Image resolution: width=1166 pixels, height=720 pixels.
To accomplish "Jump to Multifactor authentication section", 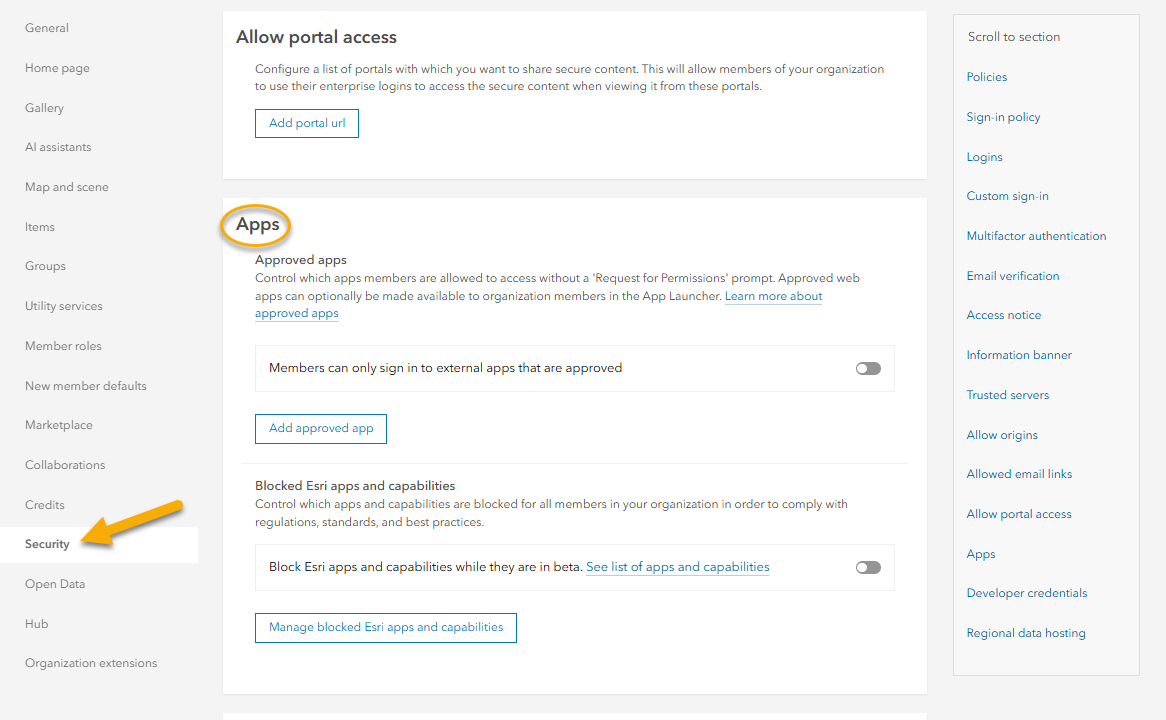I will (x=1036, y=236).
